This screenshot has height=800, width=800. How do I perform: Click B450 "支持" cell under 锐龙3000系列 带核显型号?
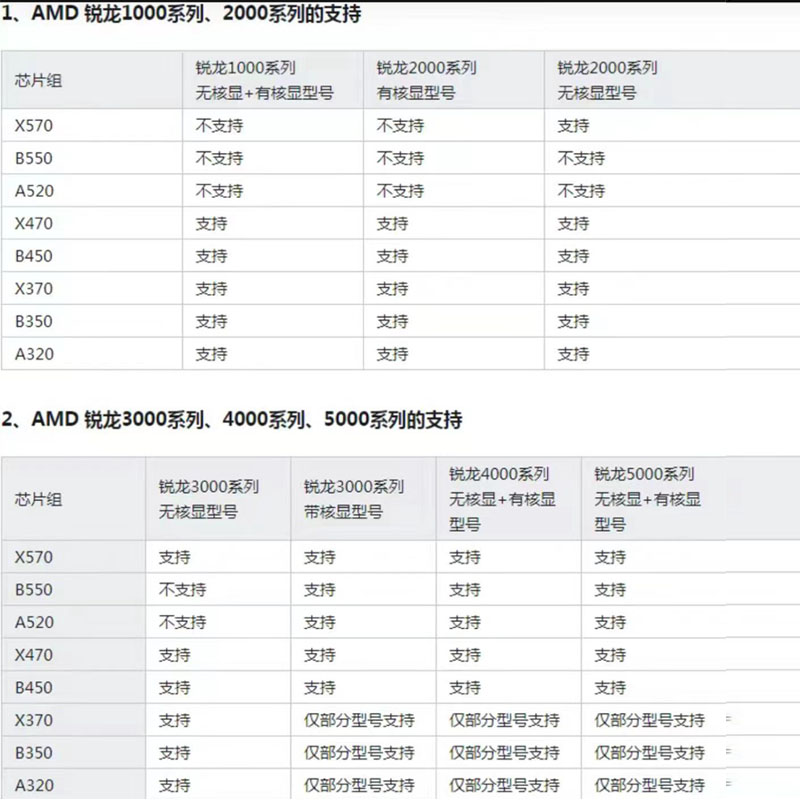pyautogui.click(x=320, y=688)
